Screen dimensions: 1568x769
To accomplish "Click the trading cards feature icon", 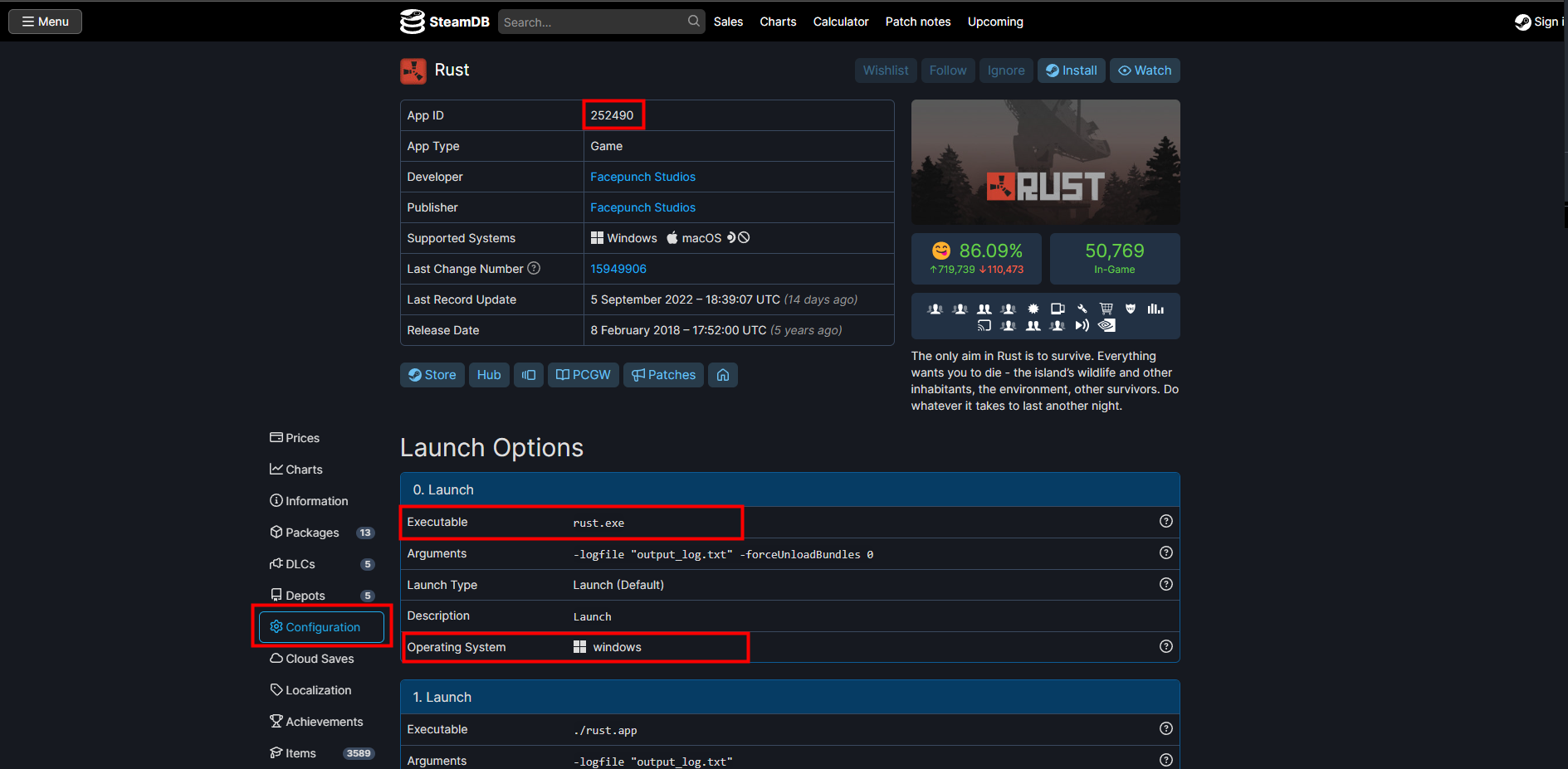I will tap(1058, 309).
